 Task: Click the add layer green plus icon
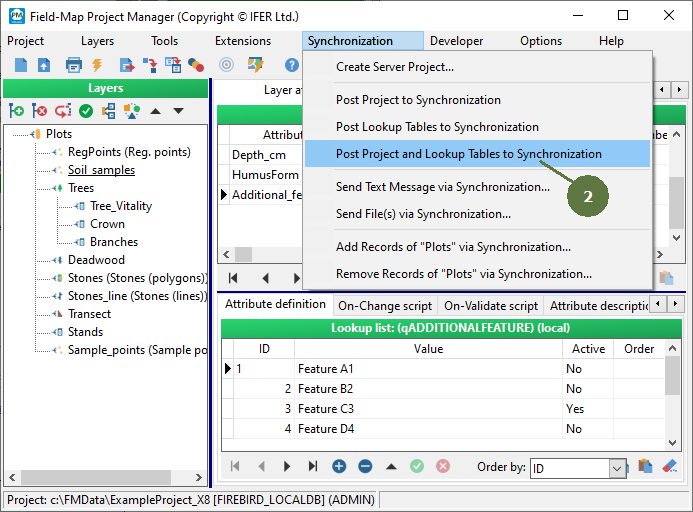pyautogui.click(x=17, y=111)
